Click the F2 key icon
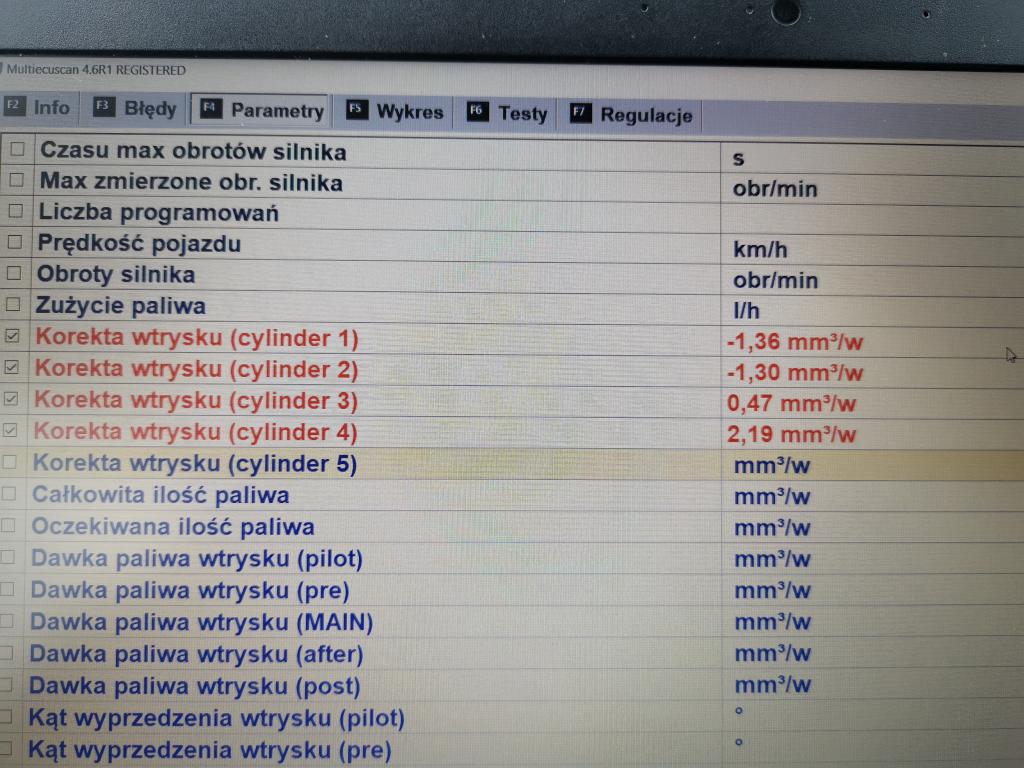The width and height of the screenshot is (1024, 768). pyautogui.click(x=14, y=105)
